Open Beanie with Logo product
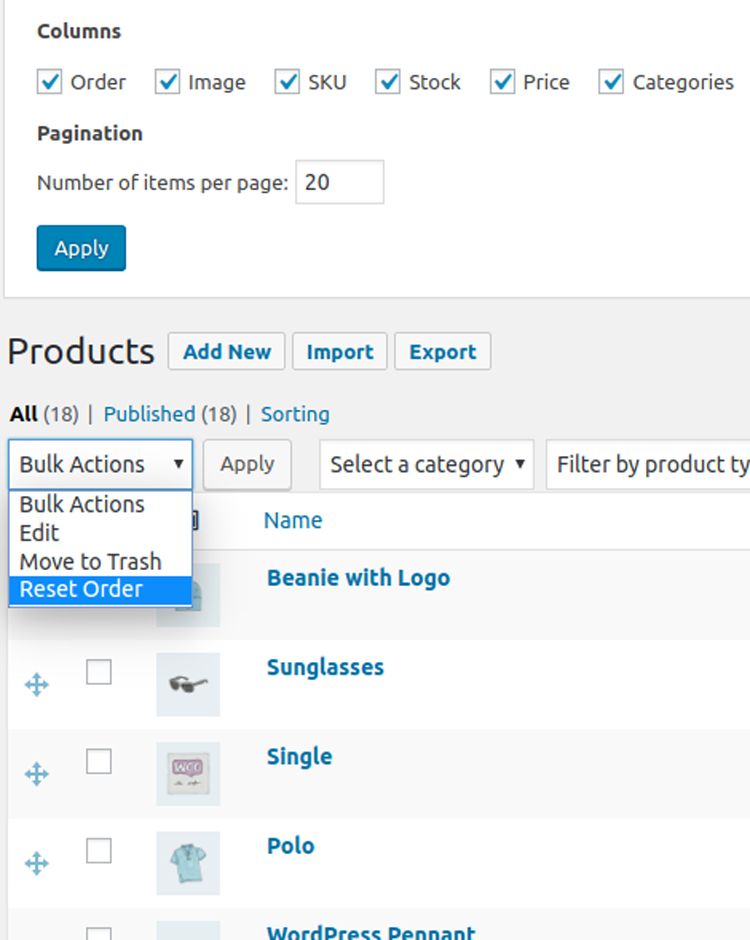This screenshot has height=940, width=750. point(359,578)
